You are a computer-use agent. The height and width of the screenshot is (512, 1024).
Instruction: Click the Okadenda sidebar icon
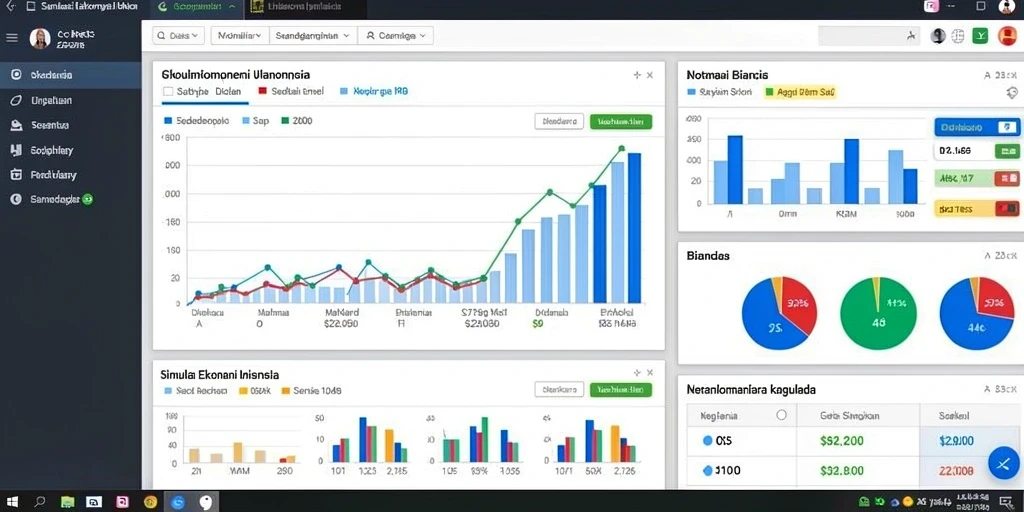[x=17, y=75]
